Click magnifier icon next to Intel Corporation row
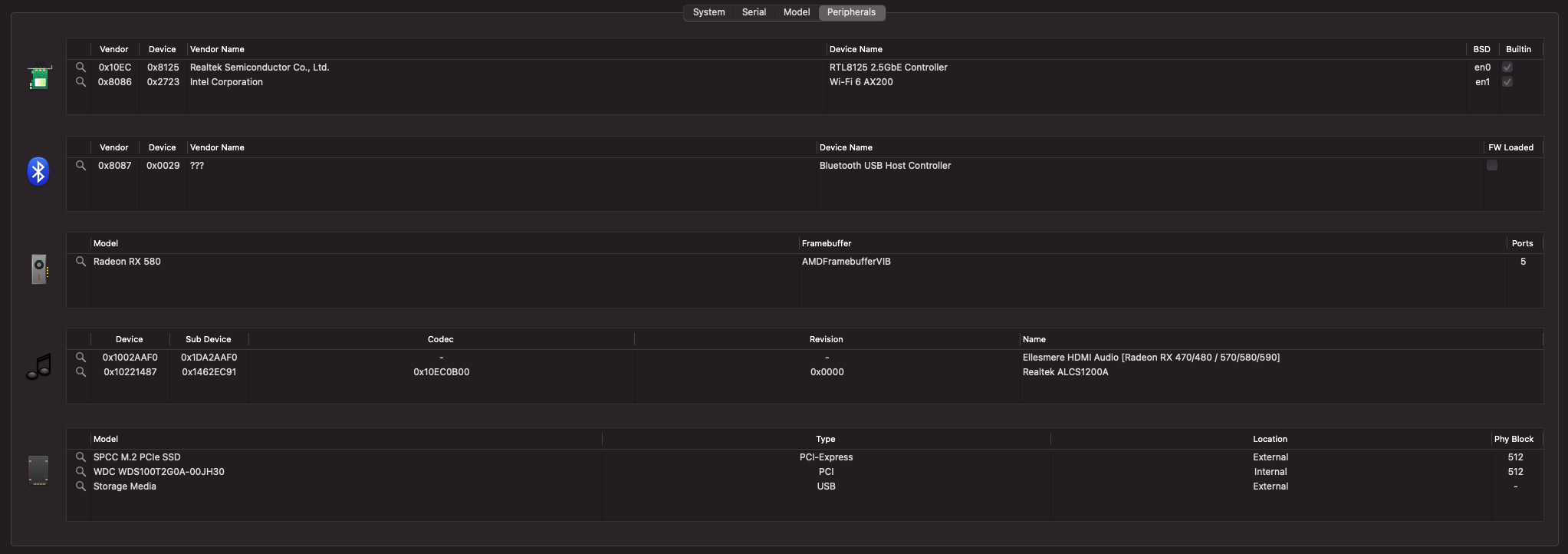1568x554 pixels. pyautogui.click(x=81, y=82)
